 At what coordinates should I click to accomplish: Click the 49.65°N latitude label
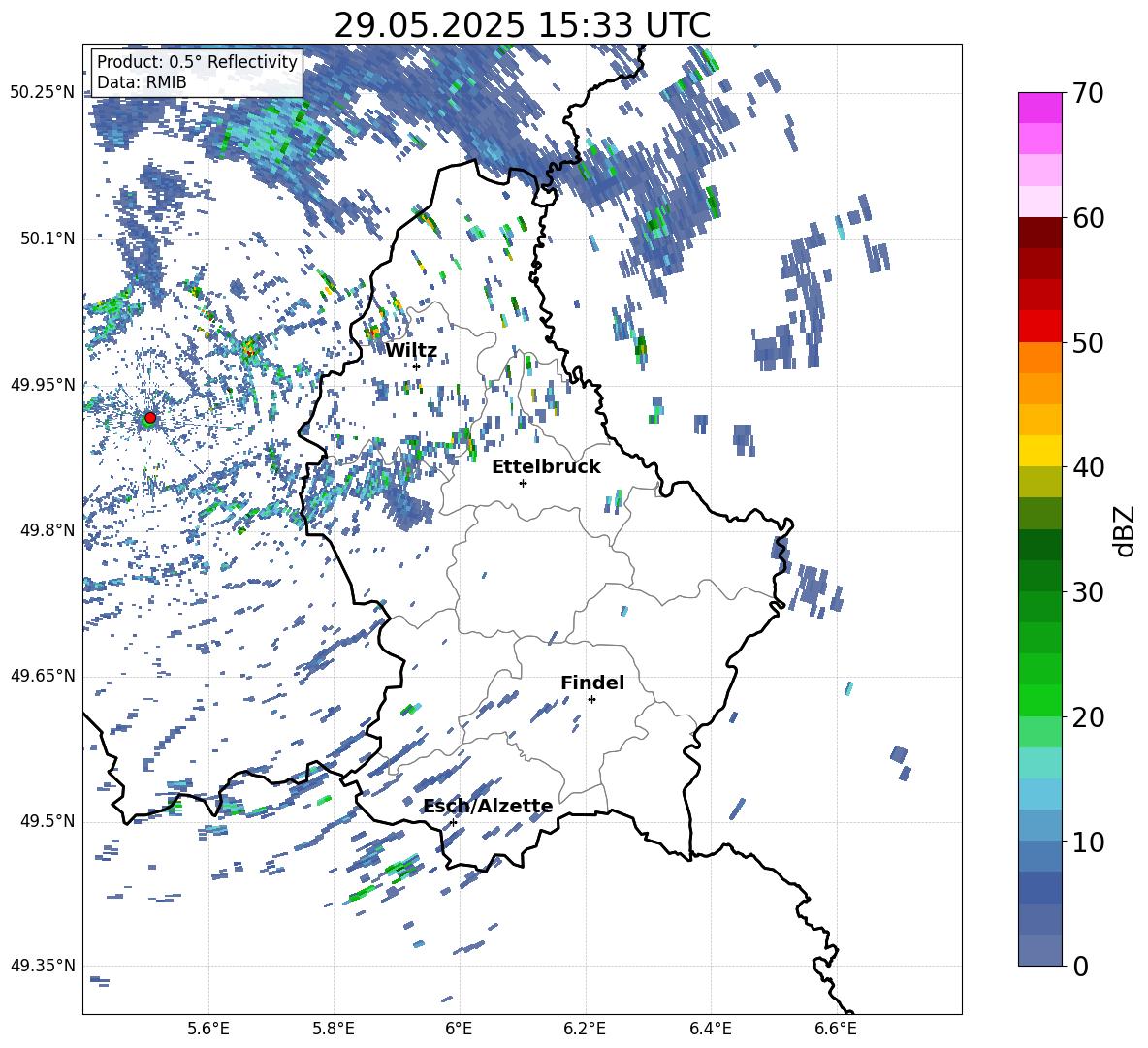click(x=43, y=676)
